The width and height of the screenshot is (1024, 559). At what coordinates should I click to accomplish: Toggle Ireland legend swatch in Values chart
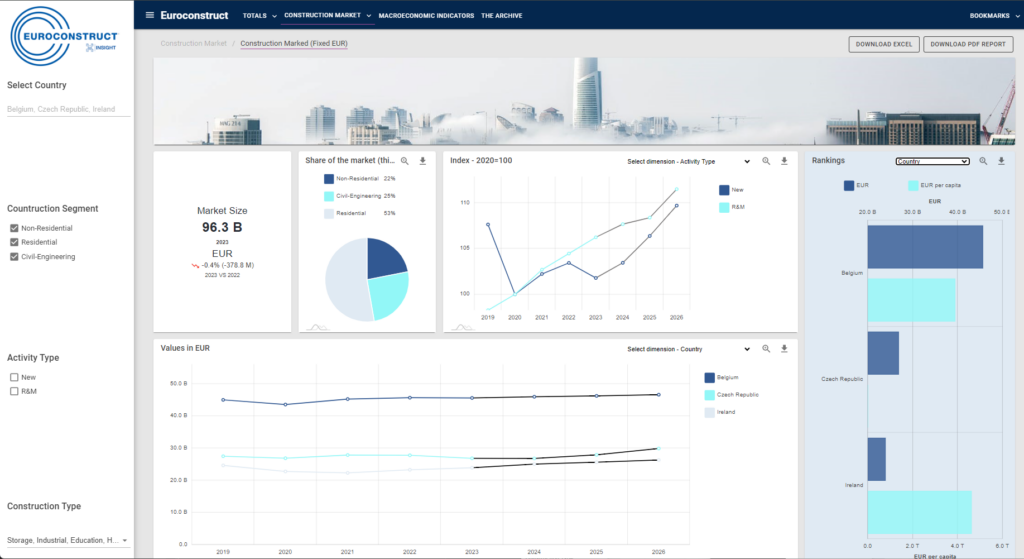(709, 412)
